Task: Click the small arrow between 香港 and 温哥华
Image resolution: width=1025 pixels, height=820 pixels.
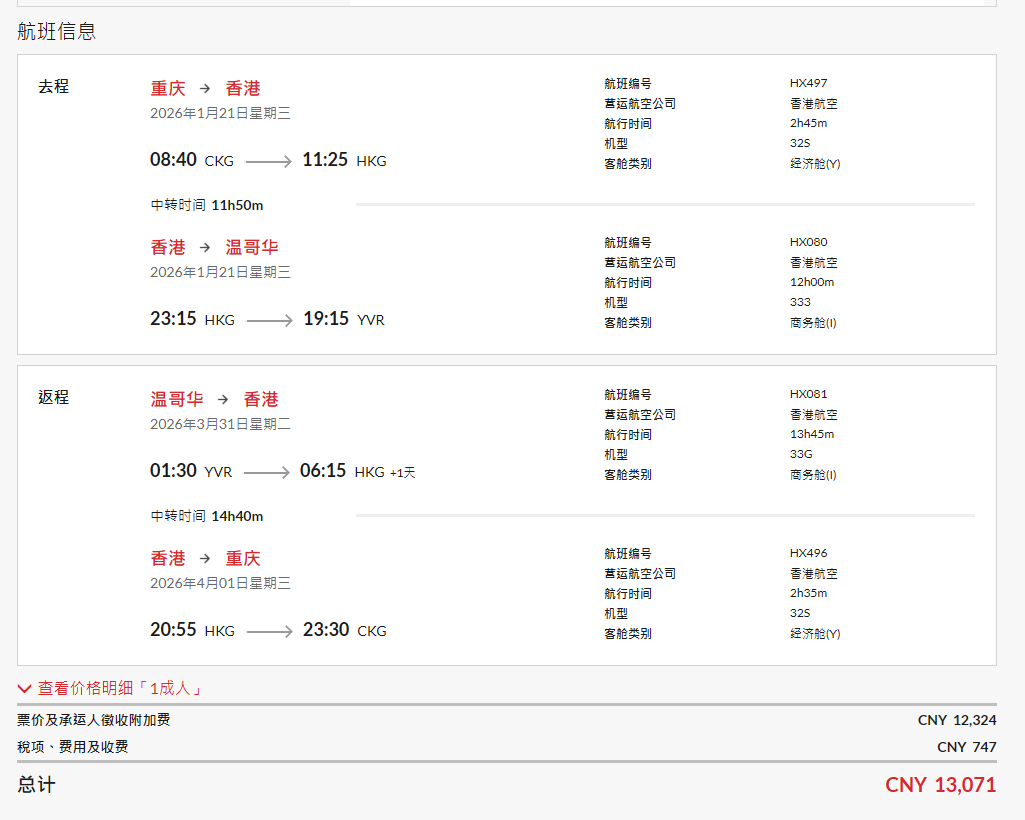Action: tap(205, 248)
